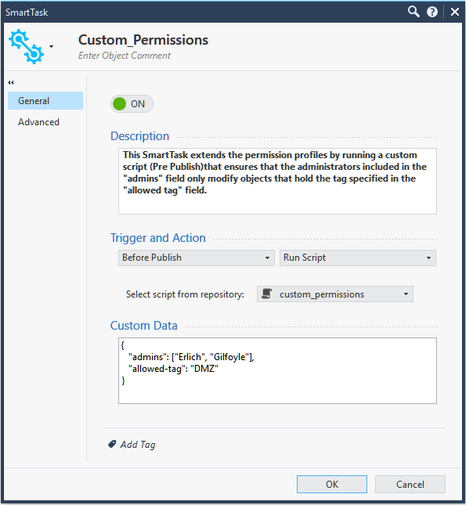The height and width of the screenshot is (505, 466).
Task: Expand the custom_permissions script repository dropdown
Action: (x=335, y=294)
